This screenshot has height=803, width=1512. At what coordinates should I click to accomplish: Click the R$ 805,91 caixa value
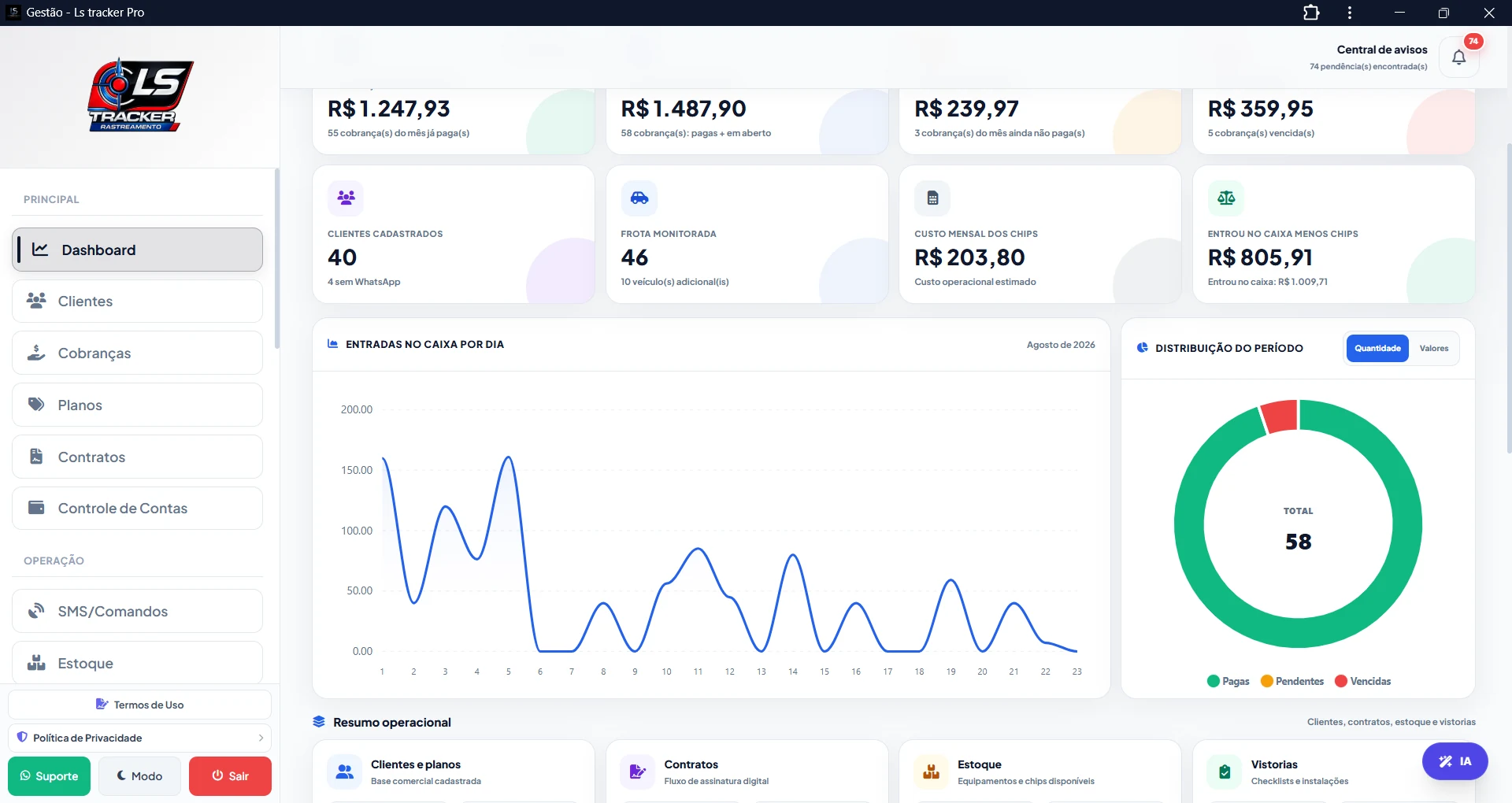[1260, 257]
